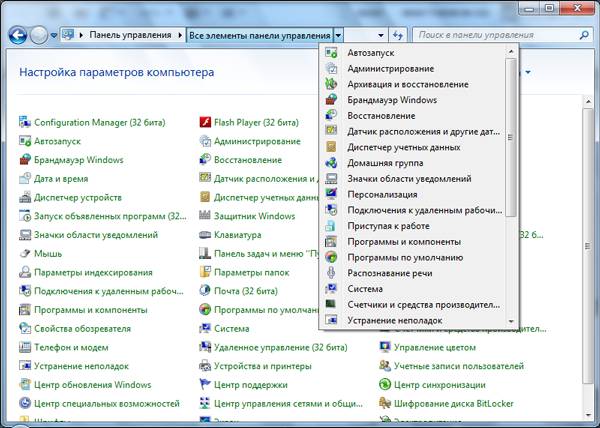Open Запуск объявленных программ (32... link
The width and height of the screenshot is (600, 428).
pyautogui.click(x=110, y=216)
